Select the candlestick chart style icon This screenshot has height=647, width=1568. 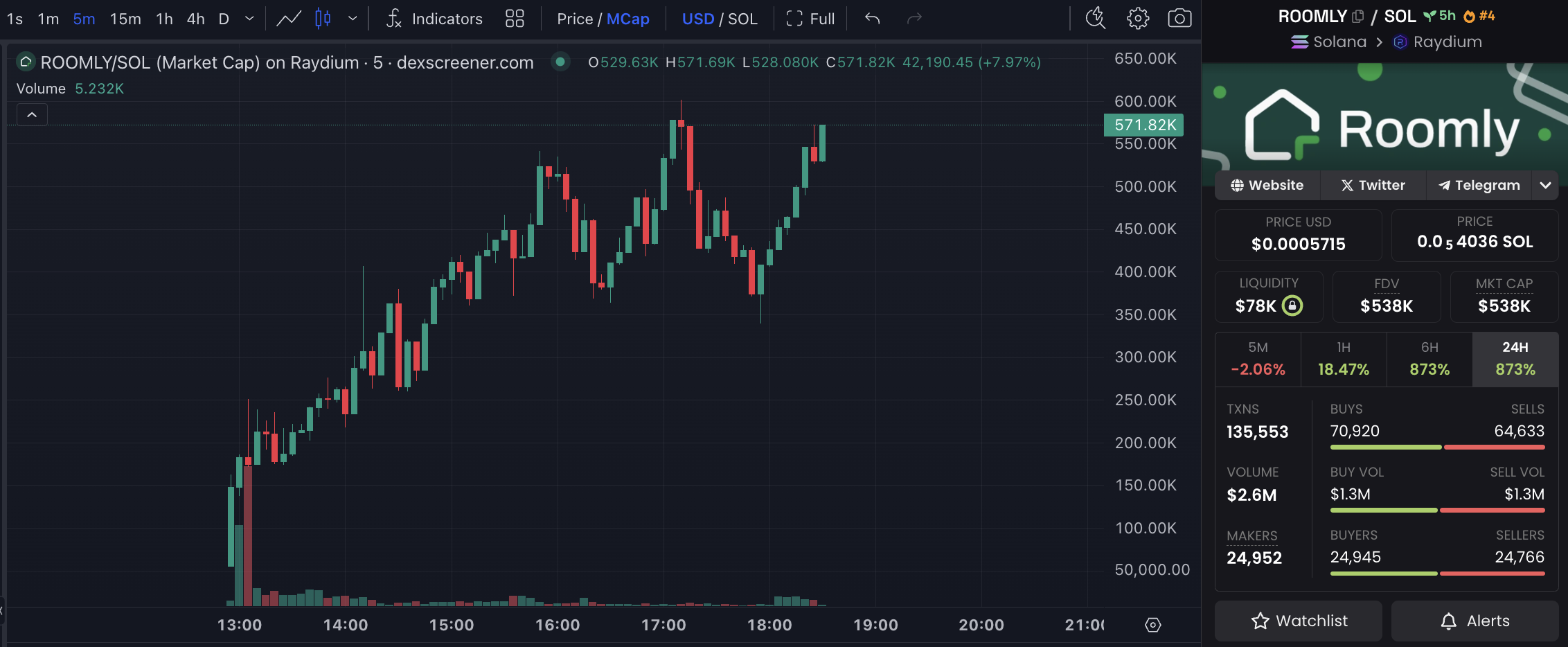click(323, 19)
